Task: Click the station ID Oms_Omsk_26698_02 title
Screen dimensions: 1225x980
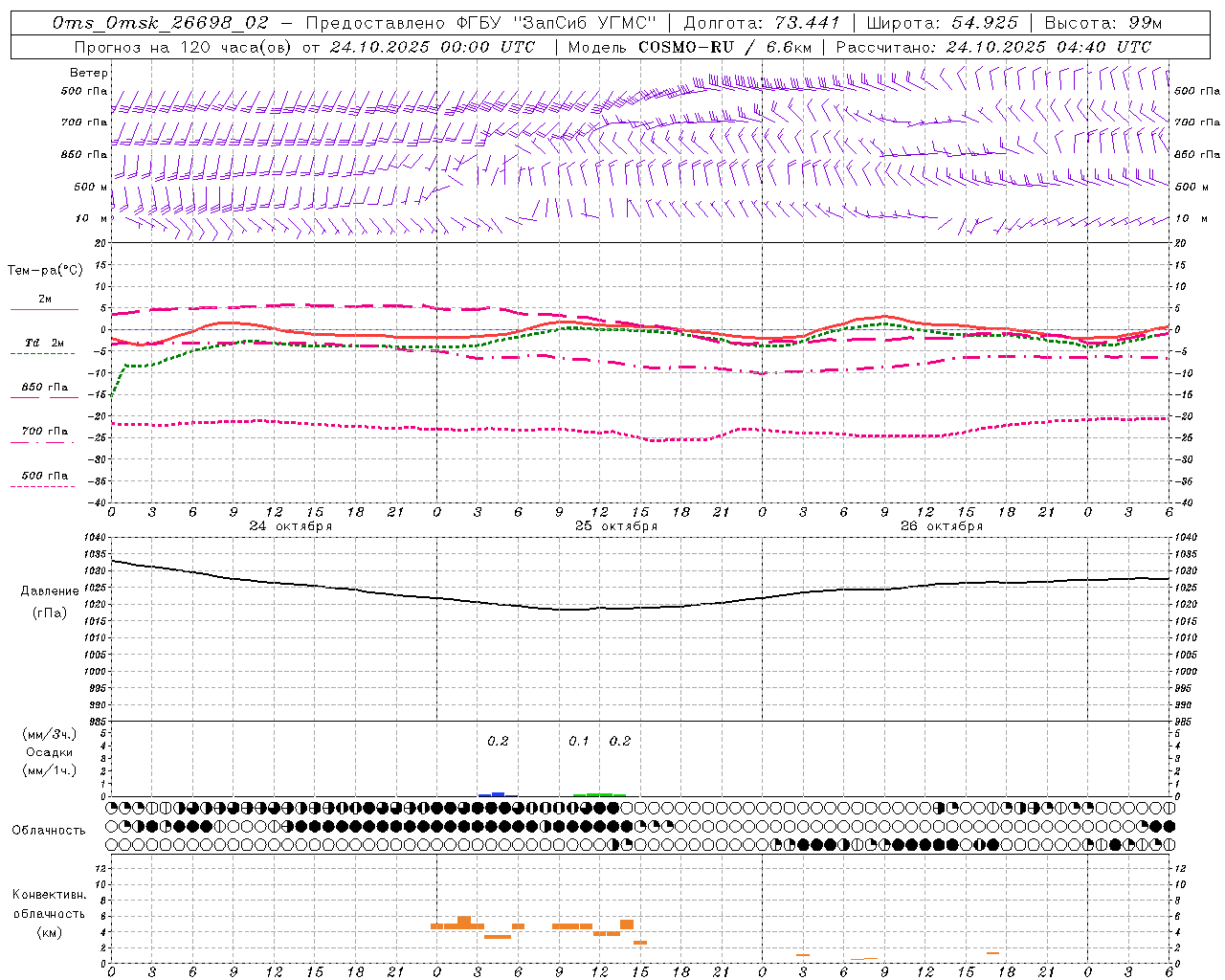Action: 160,23
